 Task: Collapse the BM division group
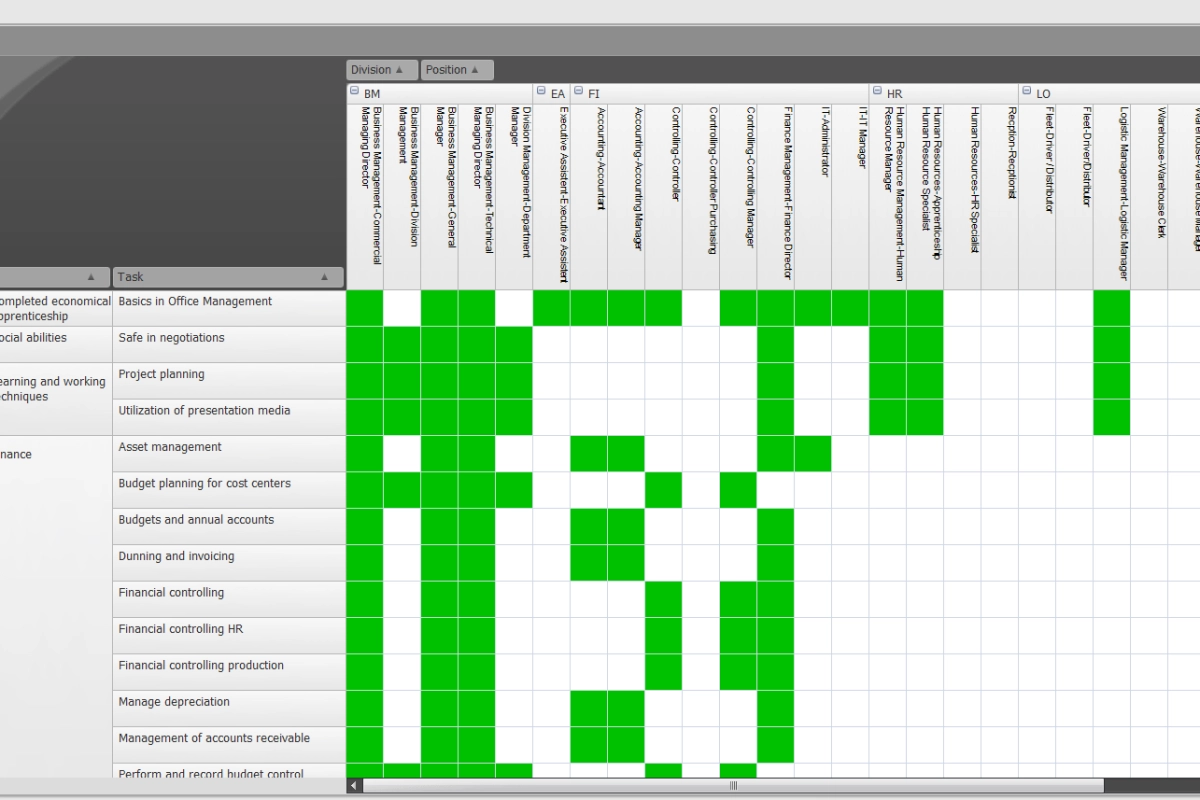pos(355,92)
